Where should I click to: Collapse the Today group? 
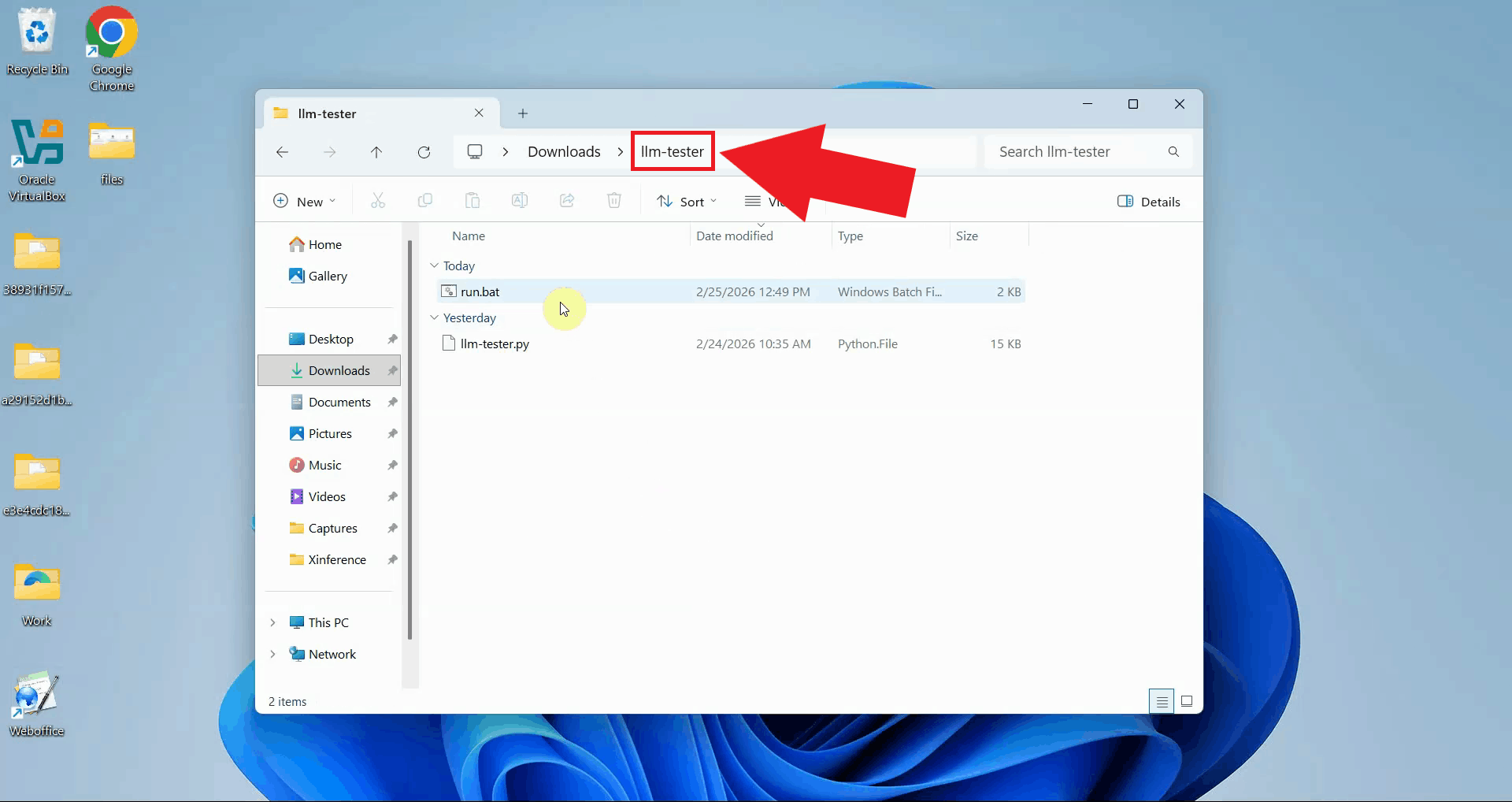(435, 265)
